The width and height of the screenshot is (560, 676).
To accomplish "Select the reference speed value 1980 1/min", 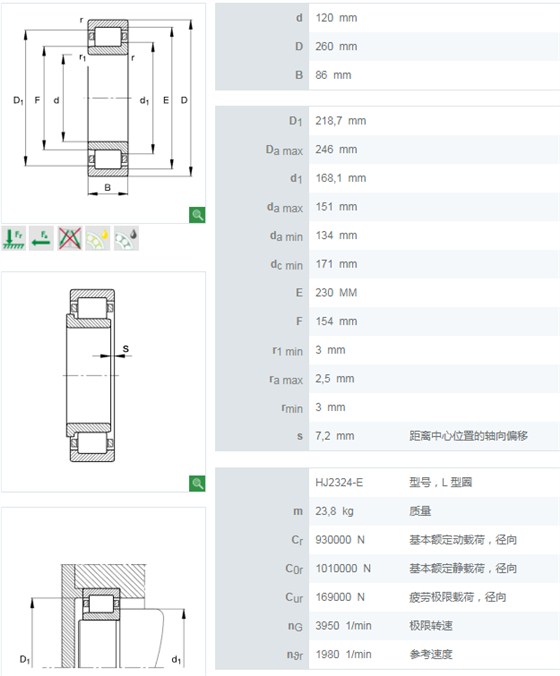I will point(343,654).
